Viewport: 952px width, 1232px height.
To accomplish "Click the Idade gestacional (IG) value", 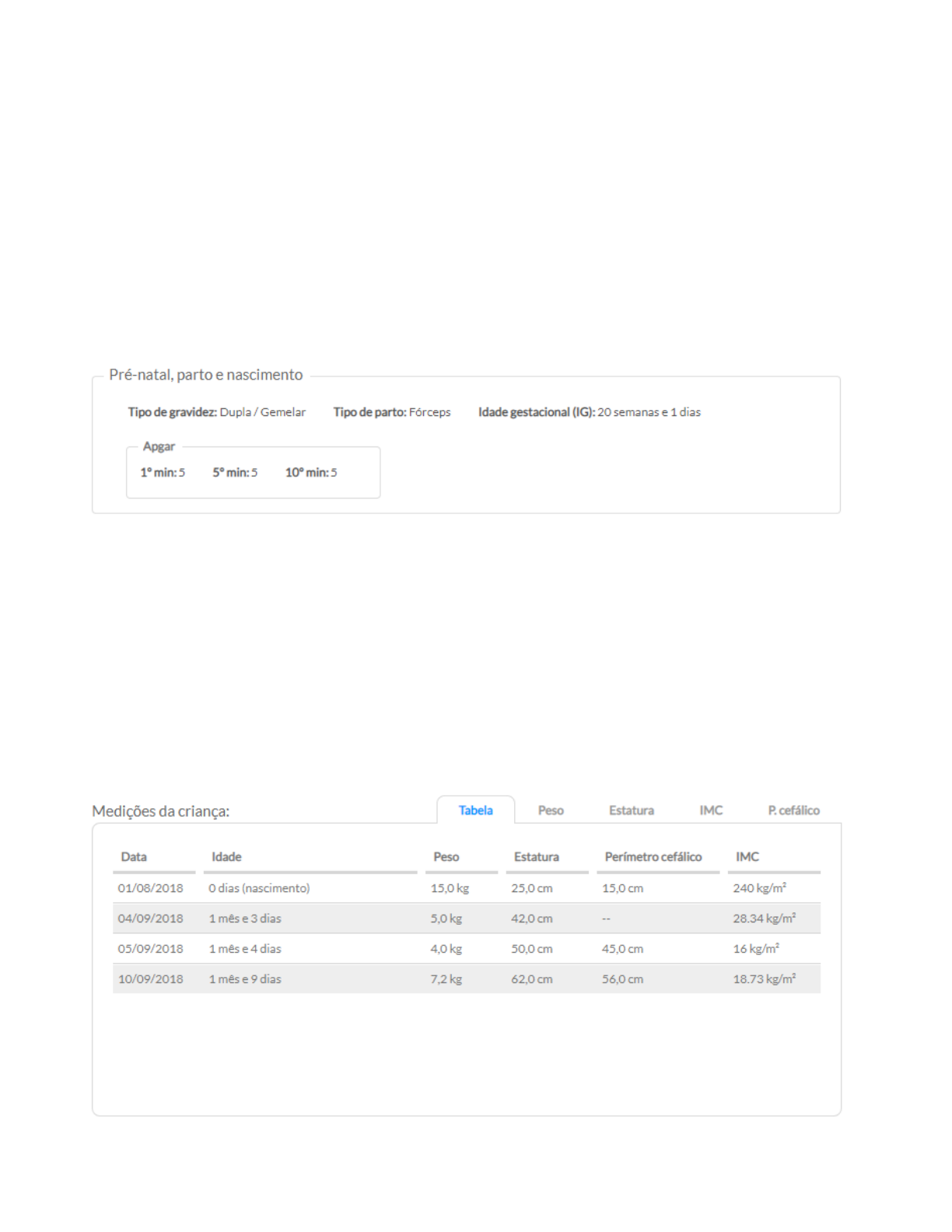I will [649, 412].
